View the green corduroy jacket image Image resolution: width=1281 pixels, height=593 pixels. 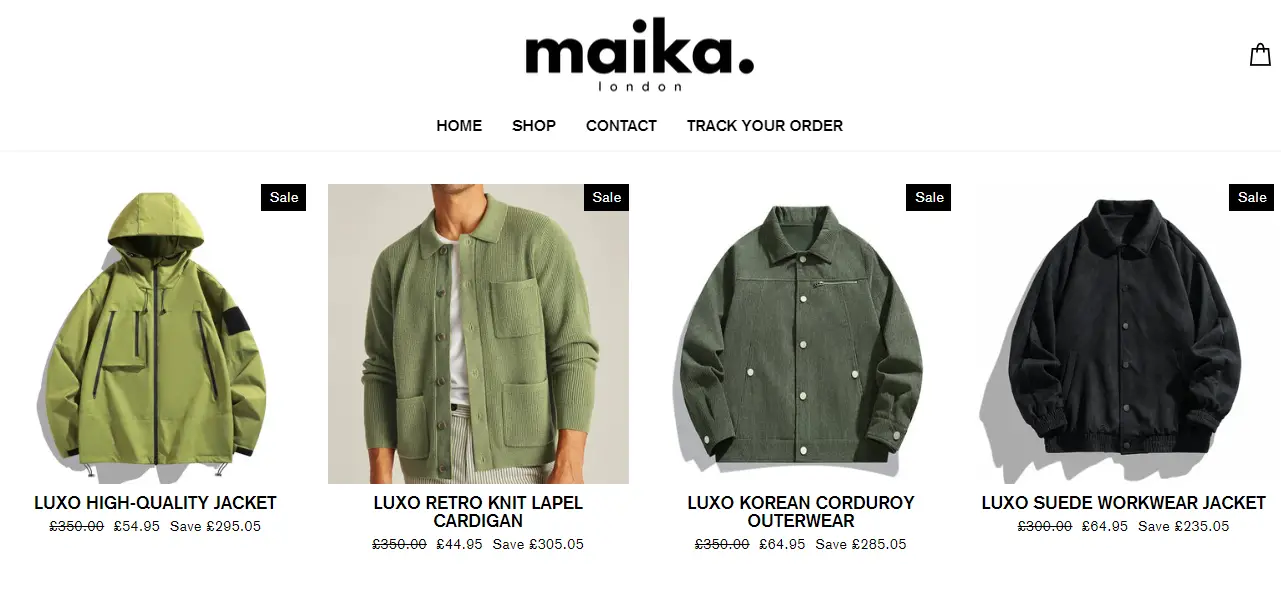coord(801,334)
